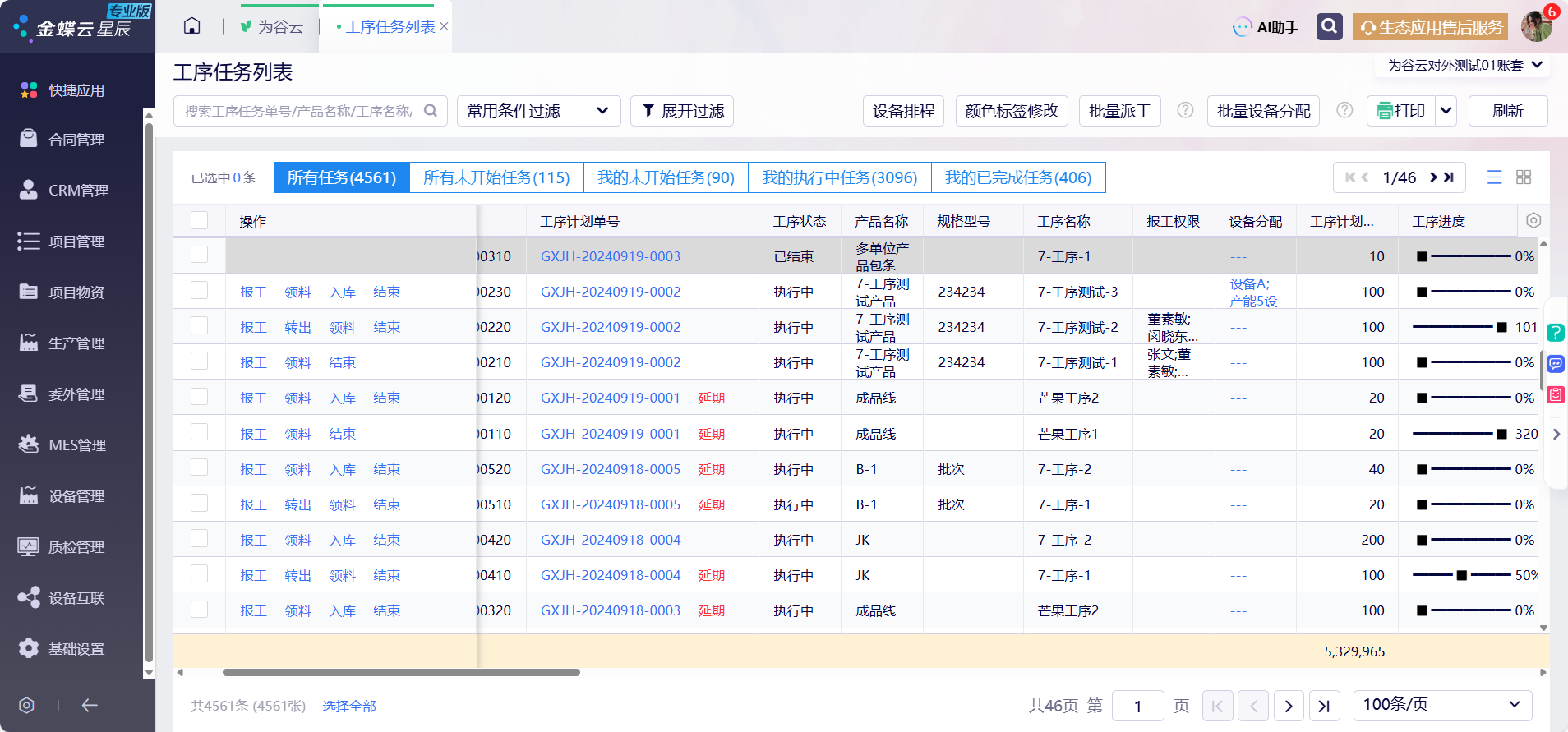
Task: Switch to list view icon
Action: point(1495,177)
